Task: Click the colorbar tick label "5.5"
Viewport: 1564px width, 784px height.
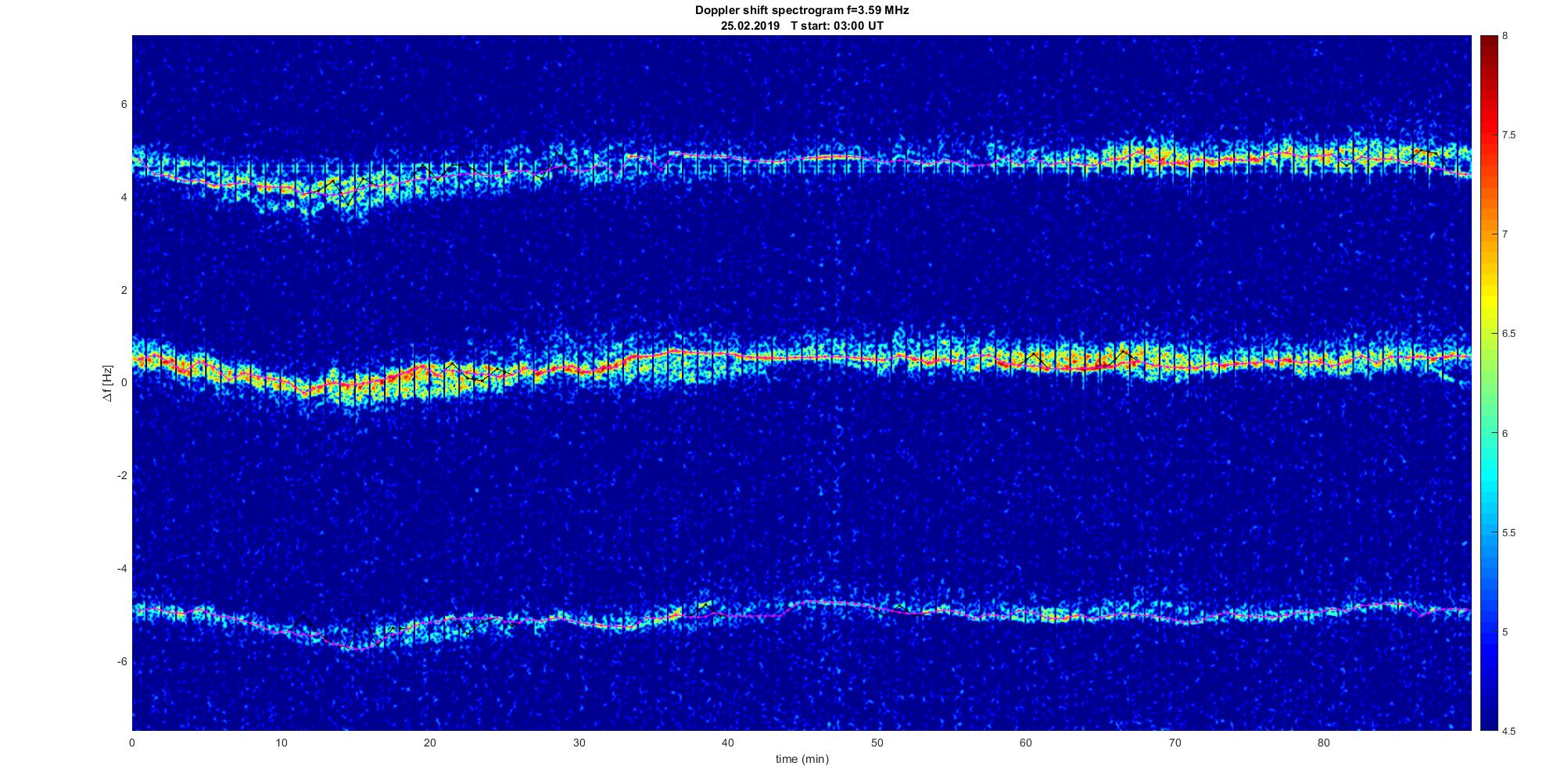Action: click(1509, 533)
